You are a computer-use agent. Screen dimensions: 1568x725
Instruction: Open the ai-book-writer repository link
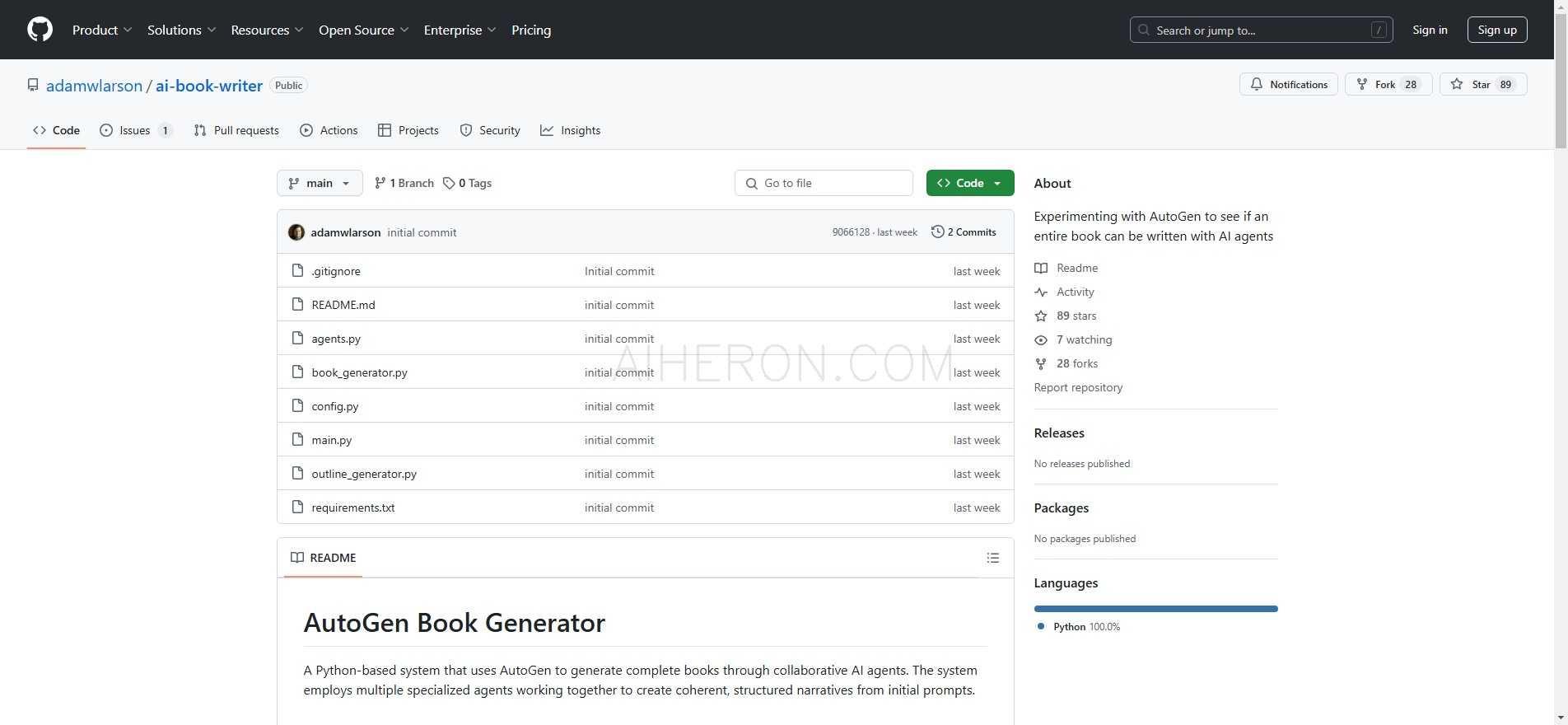[x=209, y=86]
